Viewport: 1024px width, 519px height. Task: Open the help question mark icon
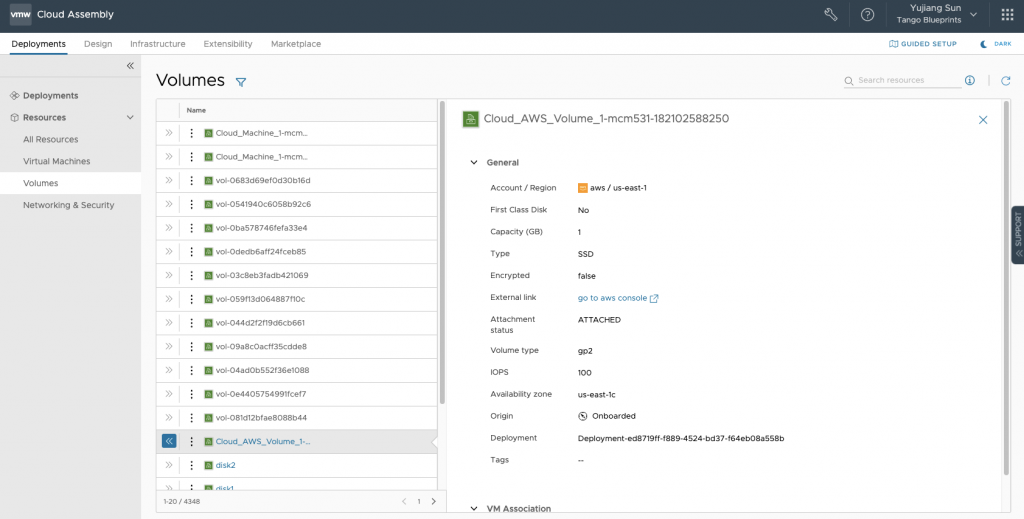[867, 15]
